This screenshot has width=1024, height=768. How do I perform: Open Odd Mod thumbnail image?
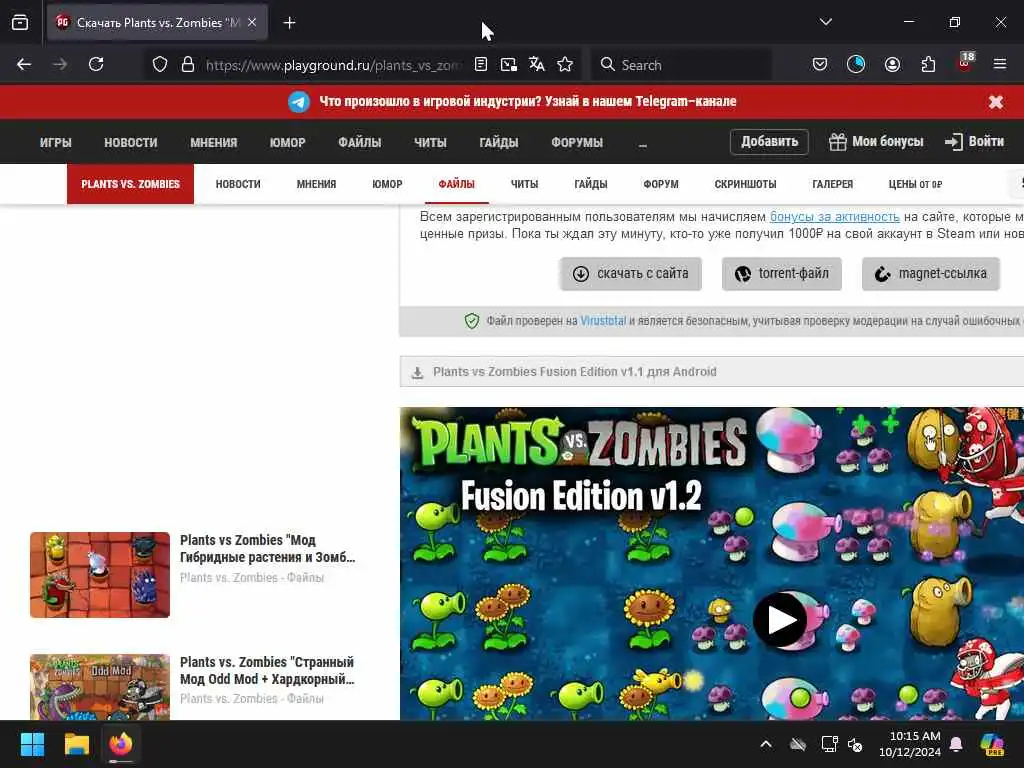tap(100, 687)
